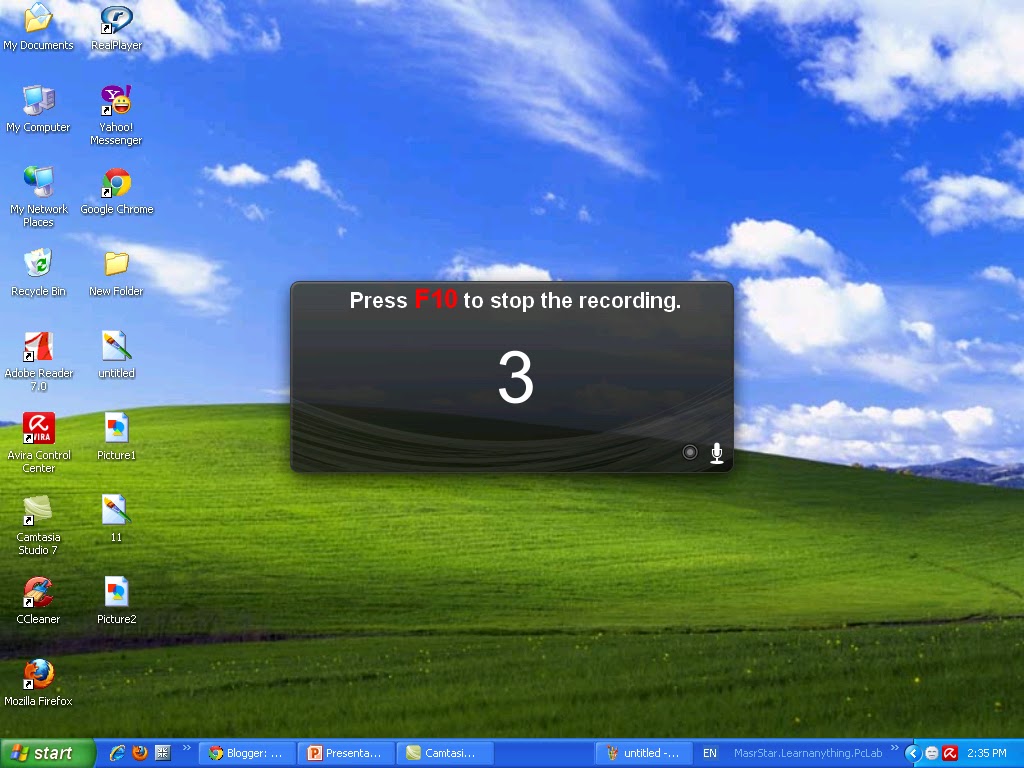Click the webcam icon in recording countdown

[690, 452]
